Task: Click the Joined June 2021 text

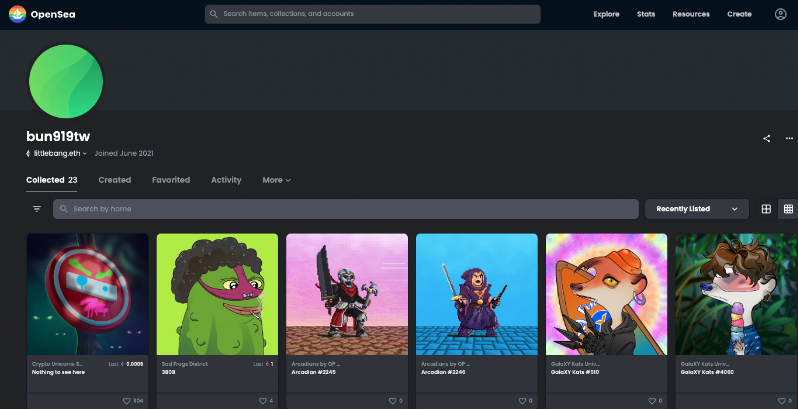Action: (124, 153)
